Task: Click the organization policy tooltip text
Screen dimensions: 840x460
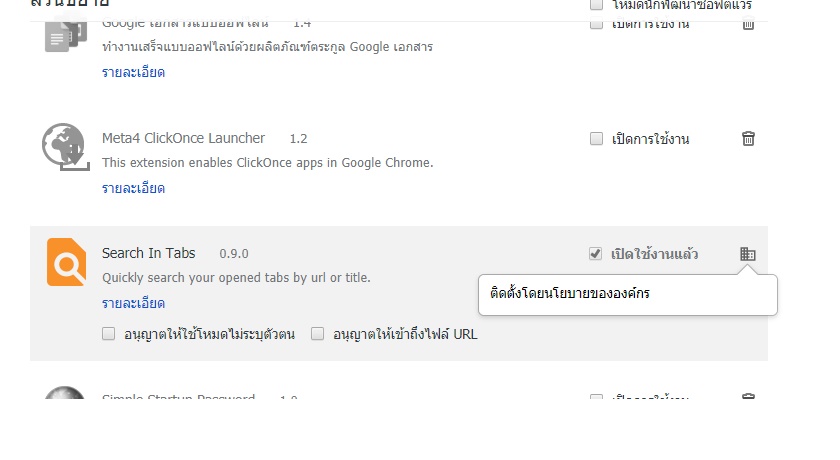Action: 569,293
